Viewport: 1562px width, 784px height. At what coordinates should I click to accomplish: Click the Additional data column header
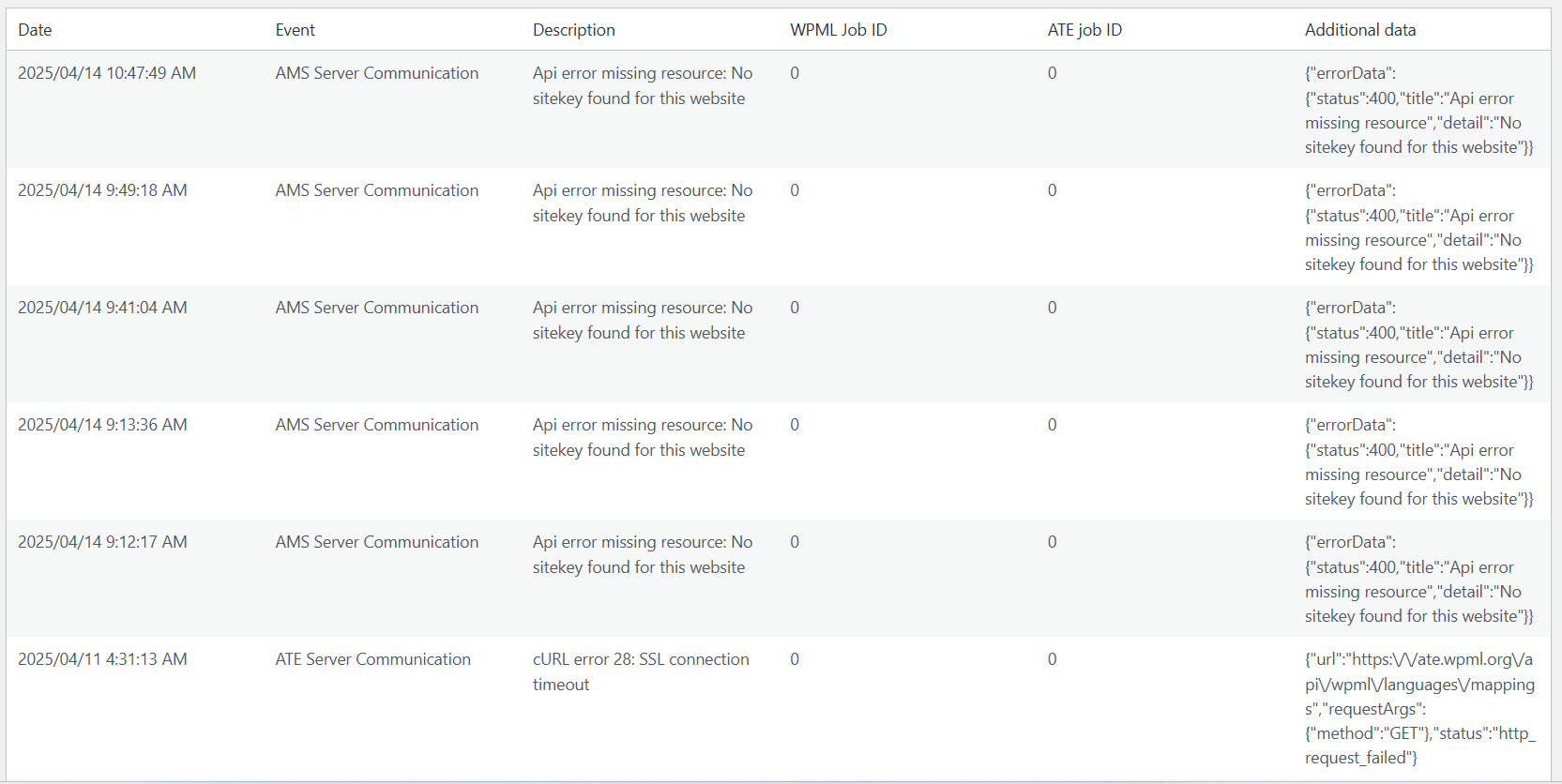(1359, 30)
